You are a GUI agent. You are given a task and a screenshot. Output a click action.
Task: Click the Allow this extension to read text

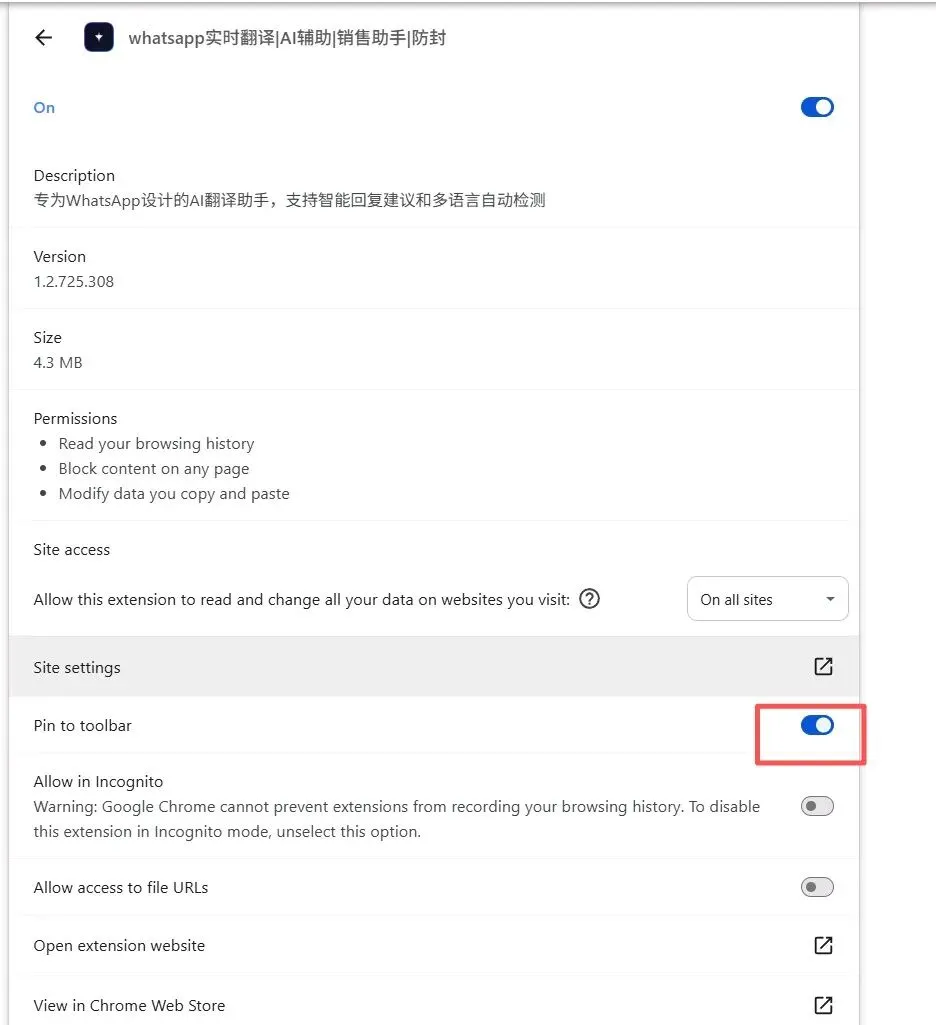[x=301, y=599]
